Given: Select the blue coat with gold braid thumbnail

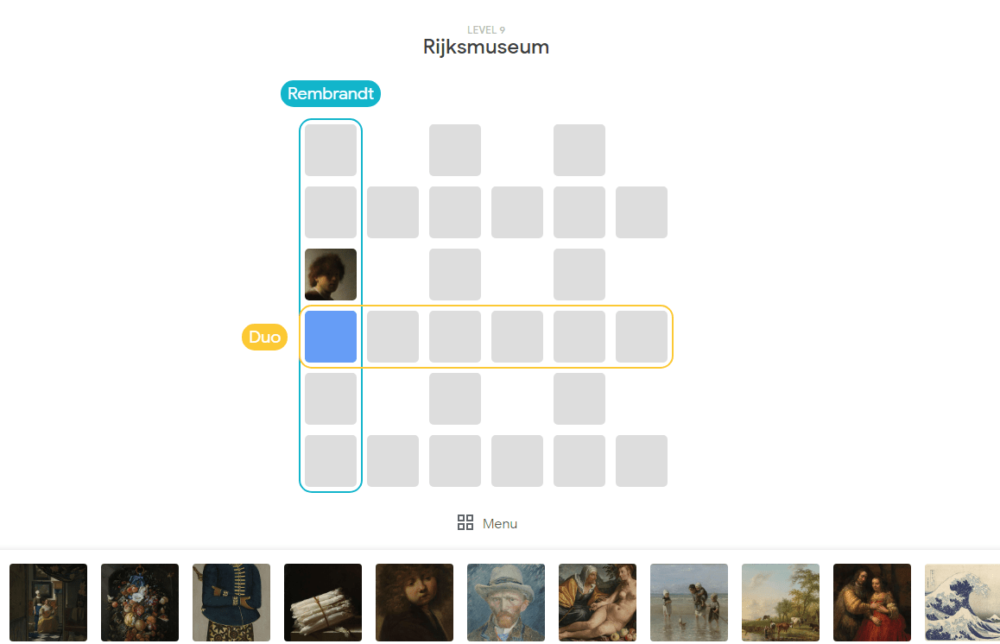Looking at the screenshot, I should click(x=232, y=602).
